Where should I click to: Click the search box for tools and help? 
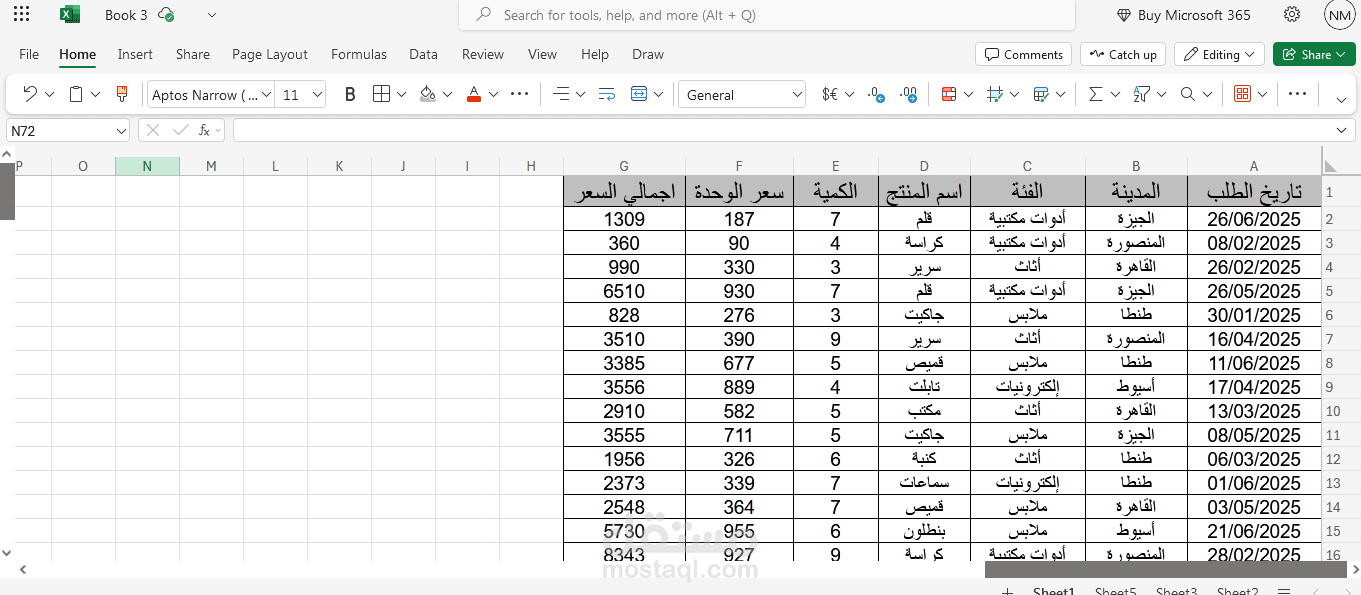[x=767, y=15]
